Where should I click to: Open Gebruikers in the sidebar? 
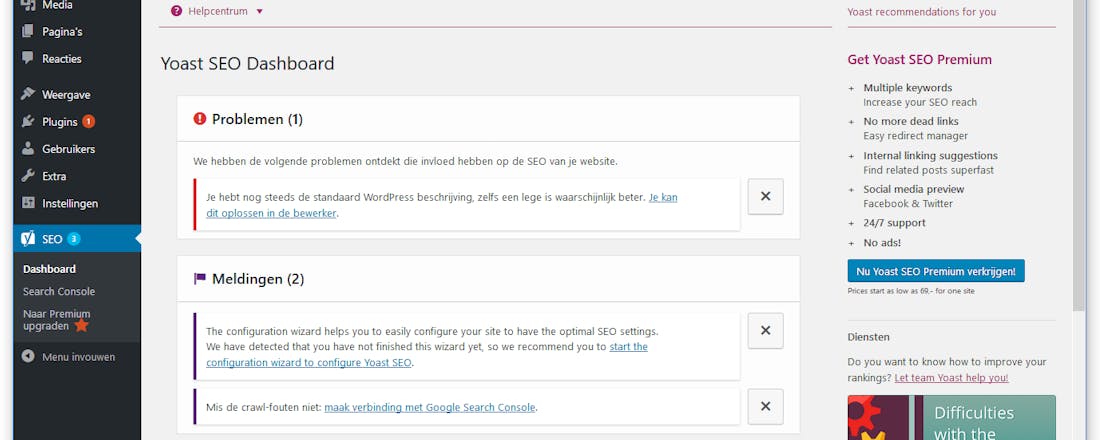(77, 149)
